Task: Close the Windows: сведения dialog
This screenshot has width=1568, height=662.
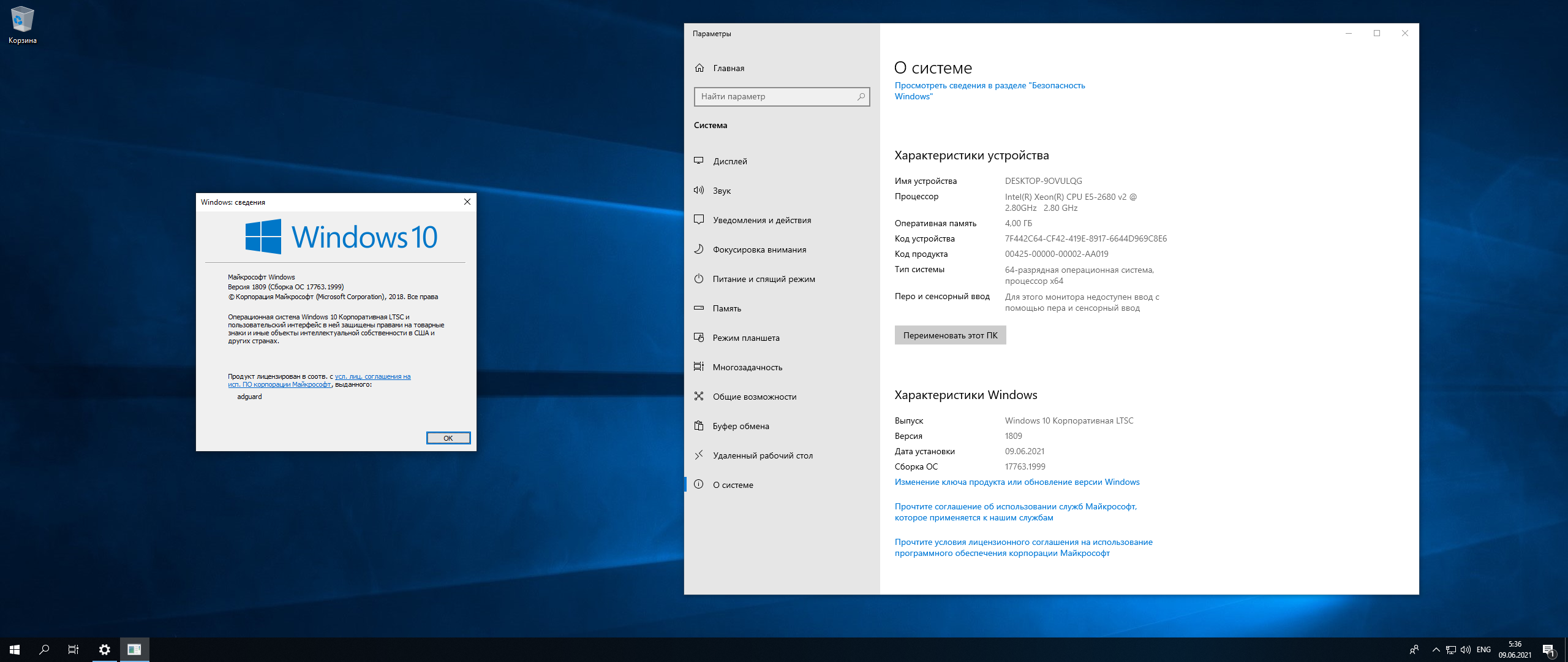Action: pyautogui.click(x=467, y=202)
